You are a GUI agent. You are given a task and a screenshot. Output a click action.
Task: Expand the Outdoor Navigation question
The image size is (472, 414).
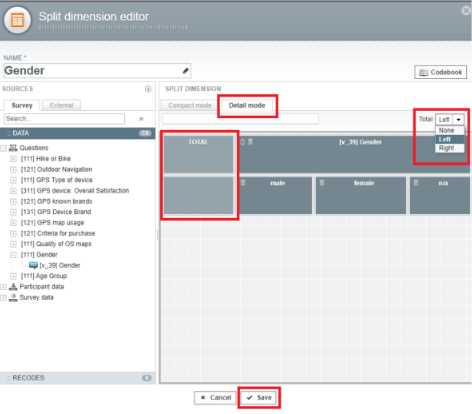tap(13, 170)
